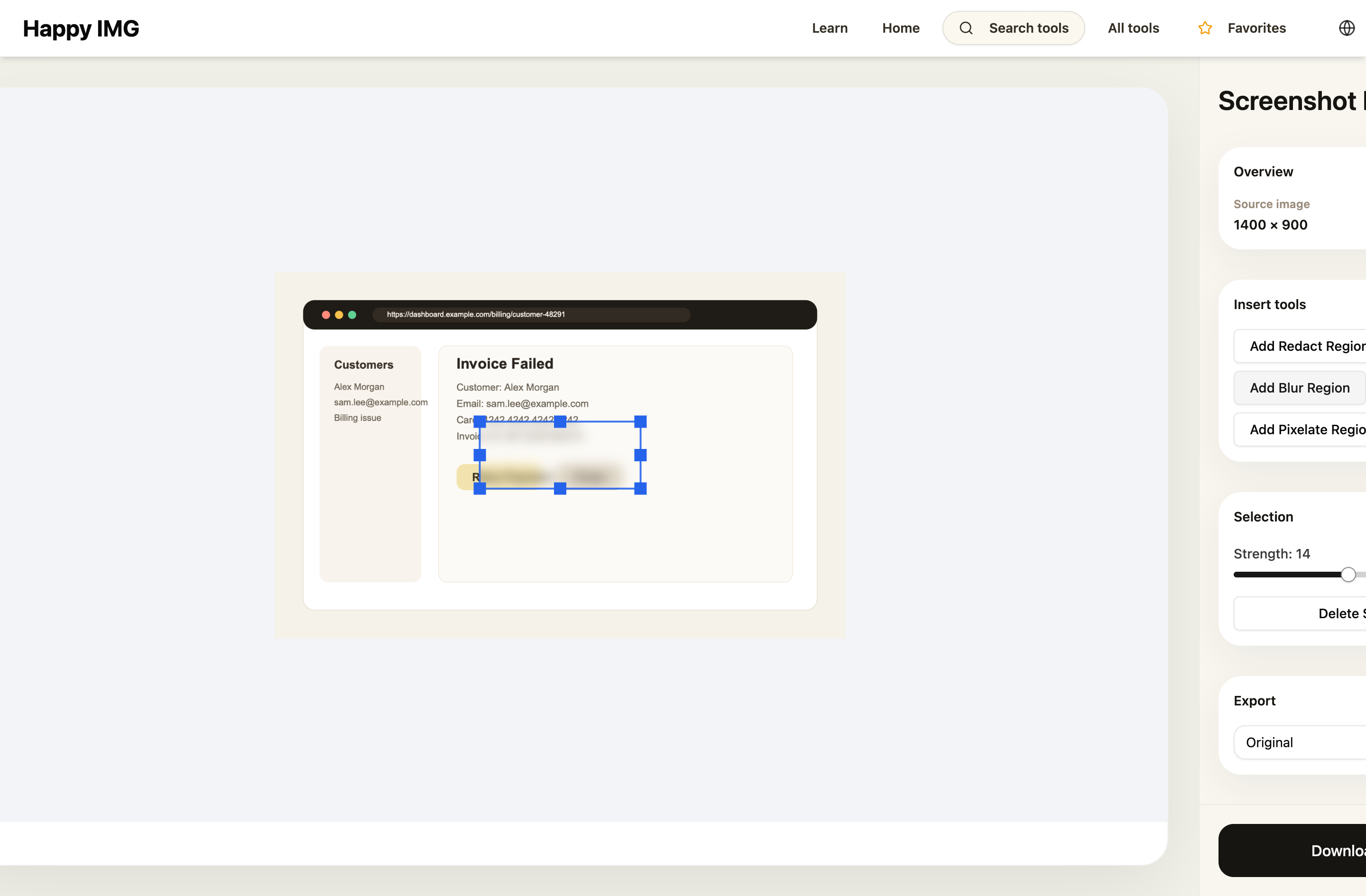Screen dimensions: 1366x896
Task: Click the Strength slider thumb
Action: [1348, 574]
